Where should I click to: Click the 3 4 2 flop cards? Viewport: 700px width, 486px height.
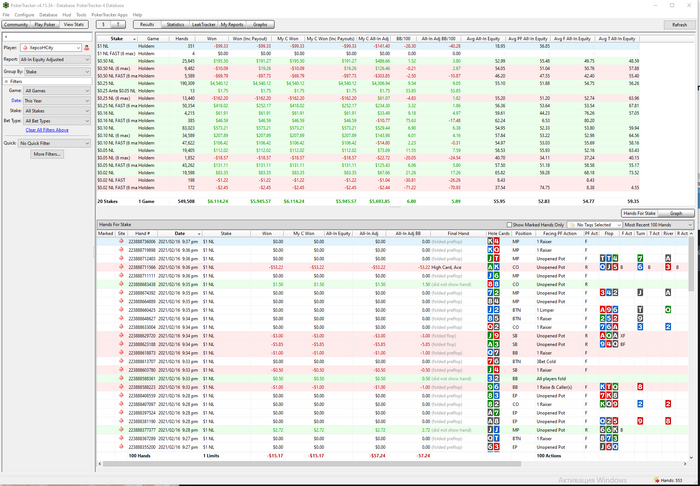coord(609,293)
